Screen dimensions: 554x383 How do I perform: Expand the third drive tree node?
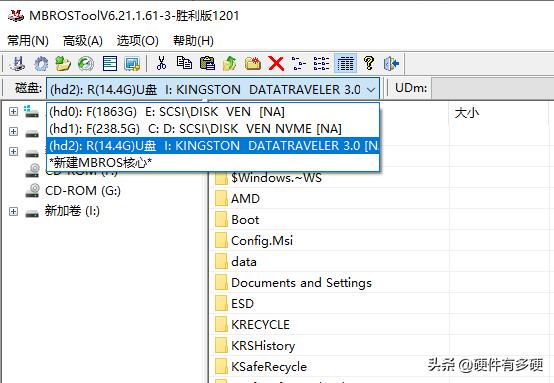(x=13, y=152)
